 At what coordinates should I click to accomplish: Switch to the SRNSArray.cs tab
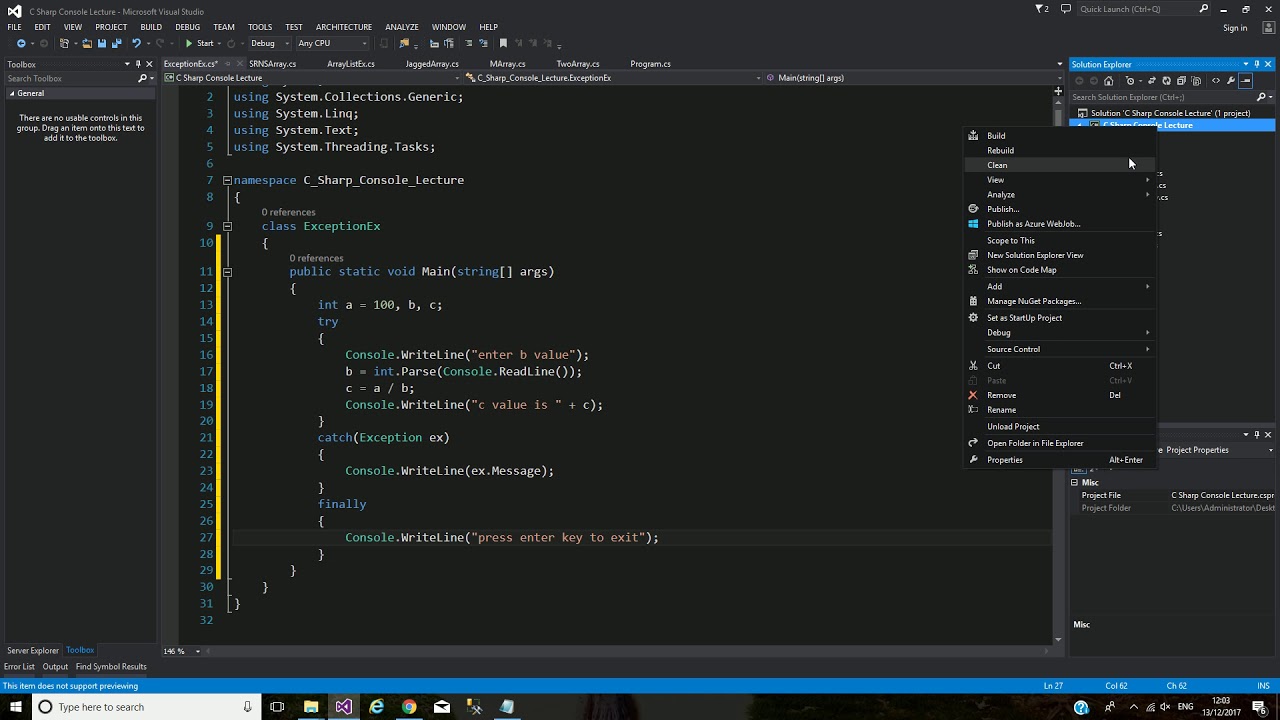272,64
